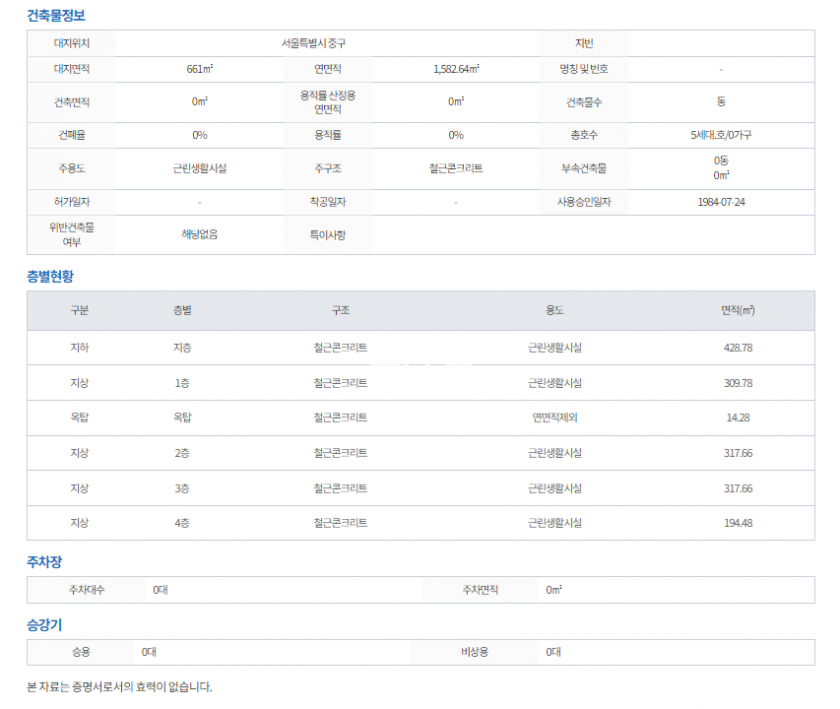The height and width of the screenshot is (709, 840).
Task: Click the 1층 floor cell
Action: [182, 383]
